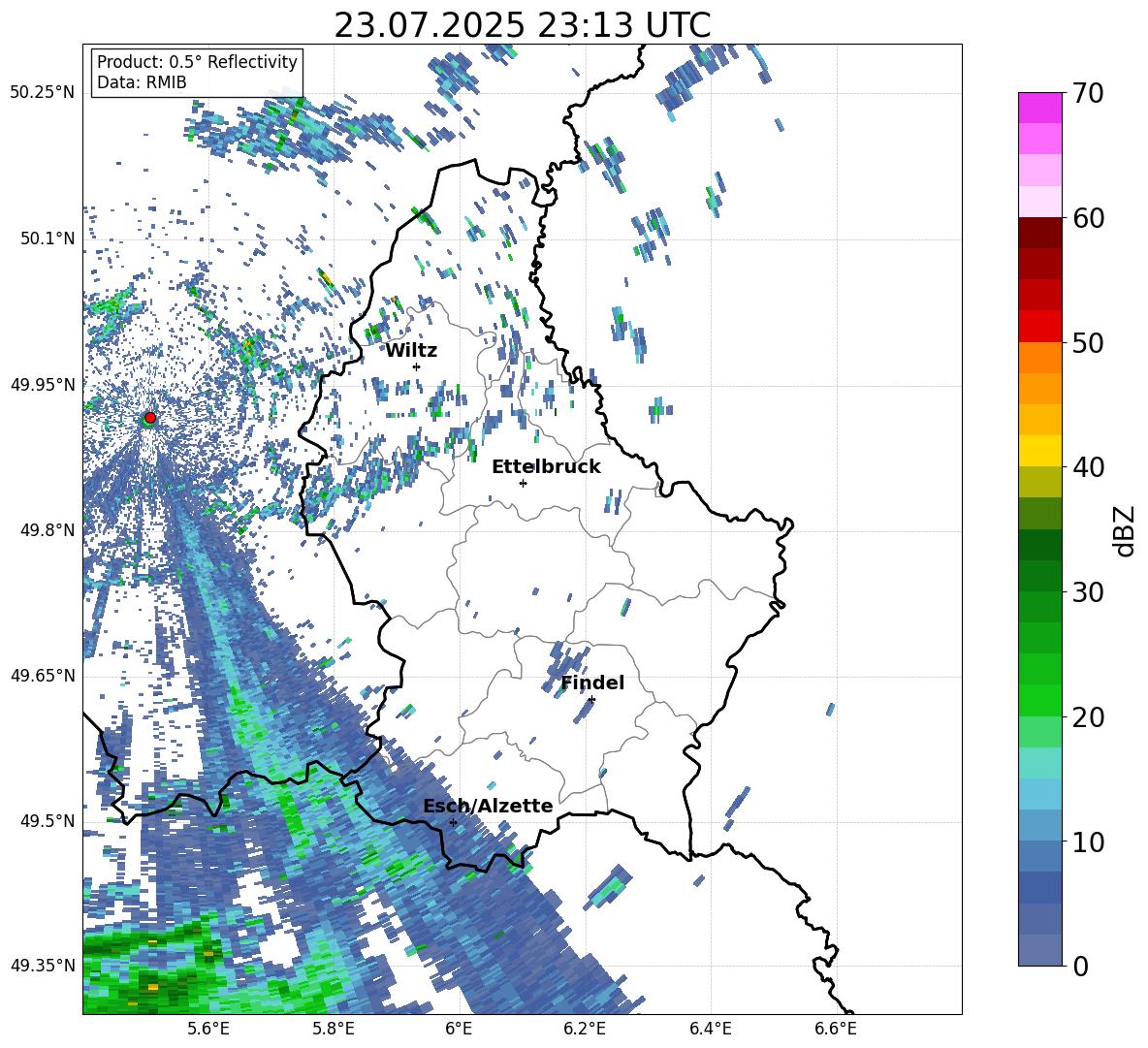Image resolution: width=1148 pixels, height=1048 pixels.
Task: Click the 49.35°N latitude label
Action: pyautogui.click(x=43, y=966)
